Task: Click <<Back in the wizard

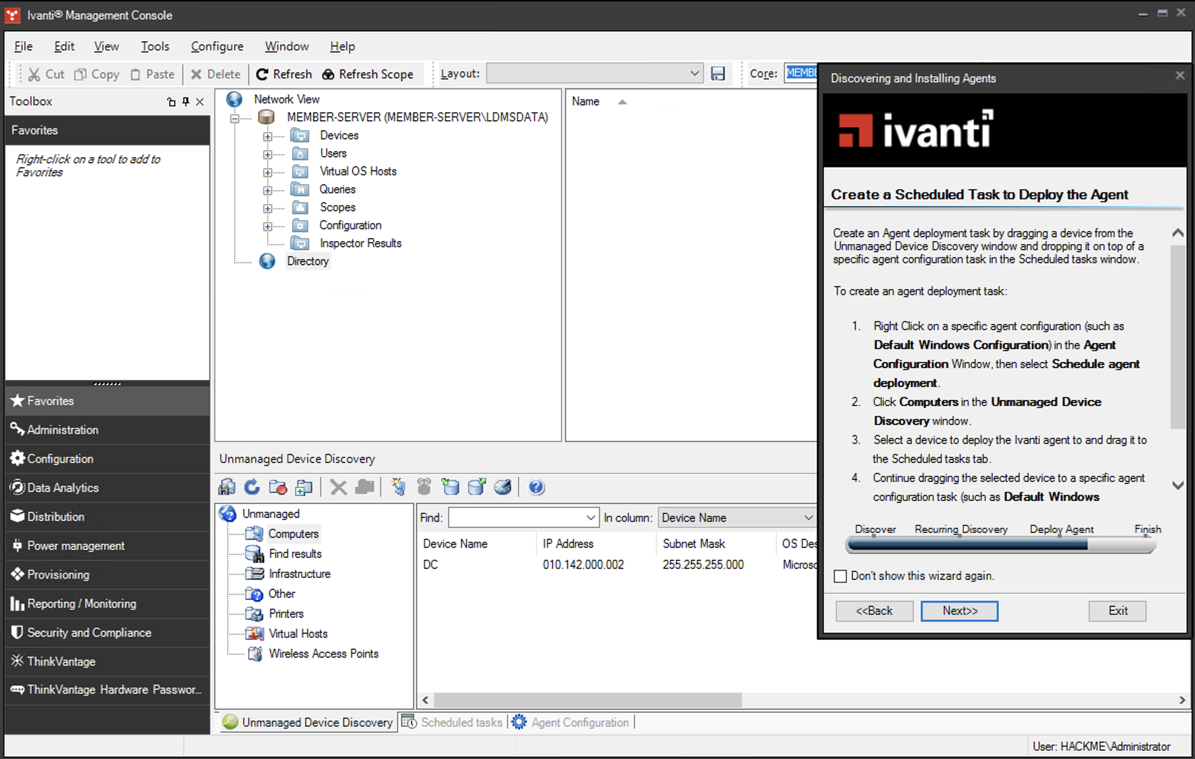Action: [x=874, y=611]
